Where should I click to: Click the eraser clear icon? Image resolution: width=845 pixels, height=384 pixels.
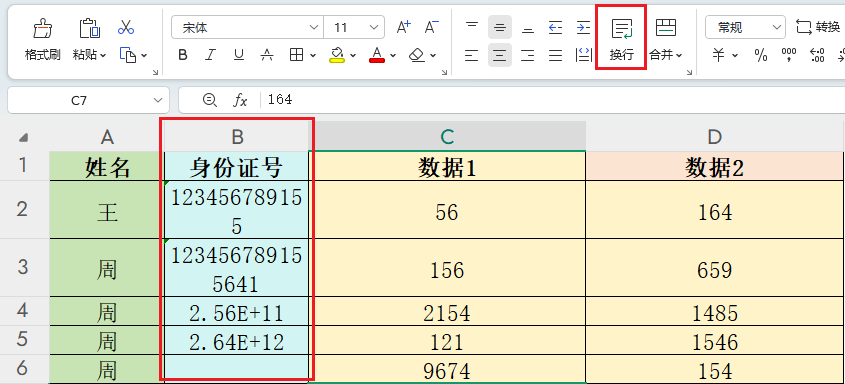(416, 54)
